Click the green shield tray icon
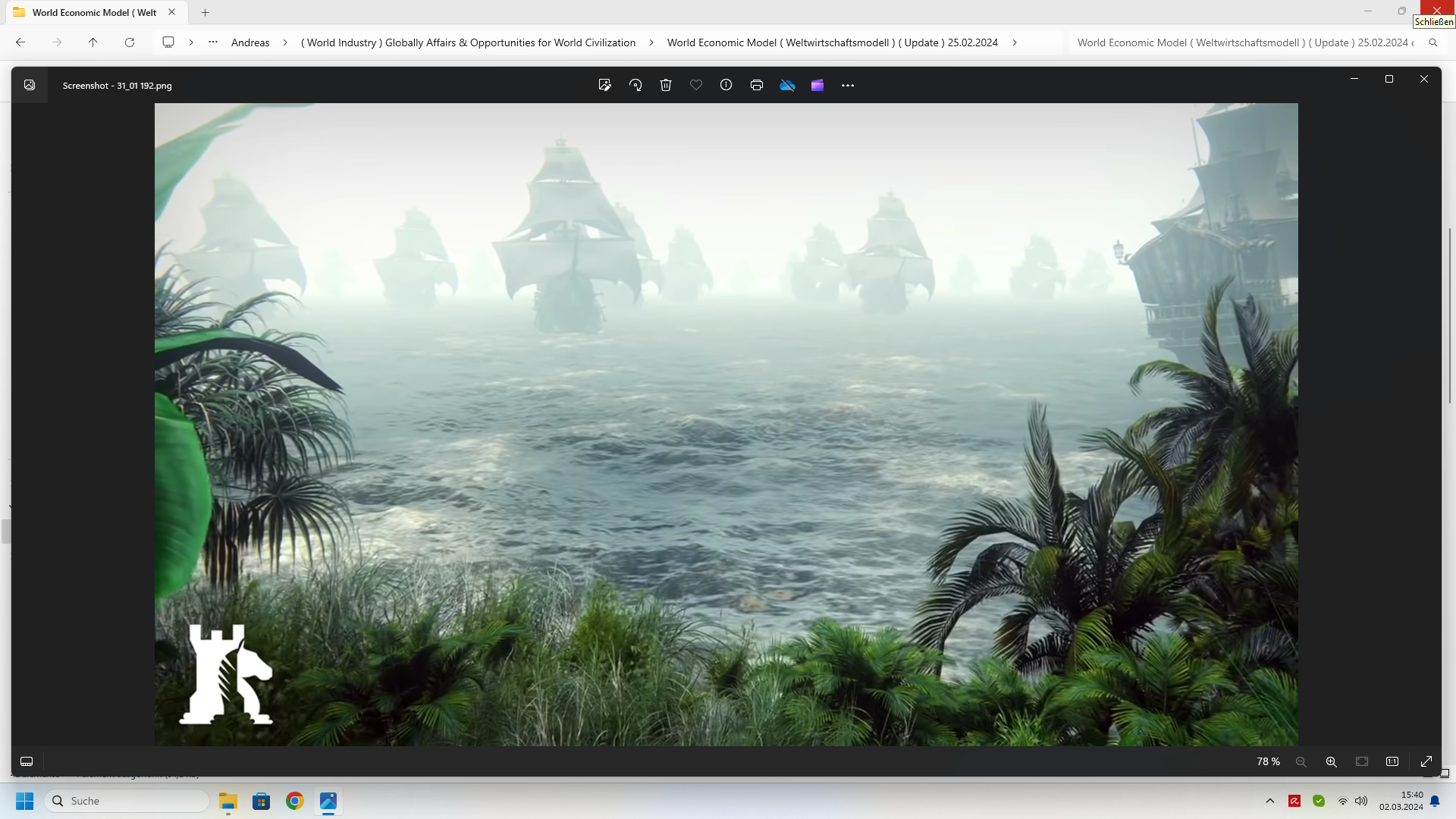The width and height of the screenshot is (1456, 819). 1319,801
